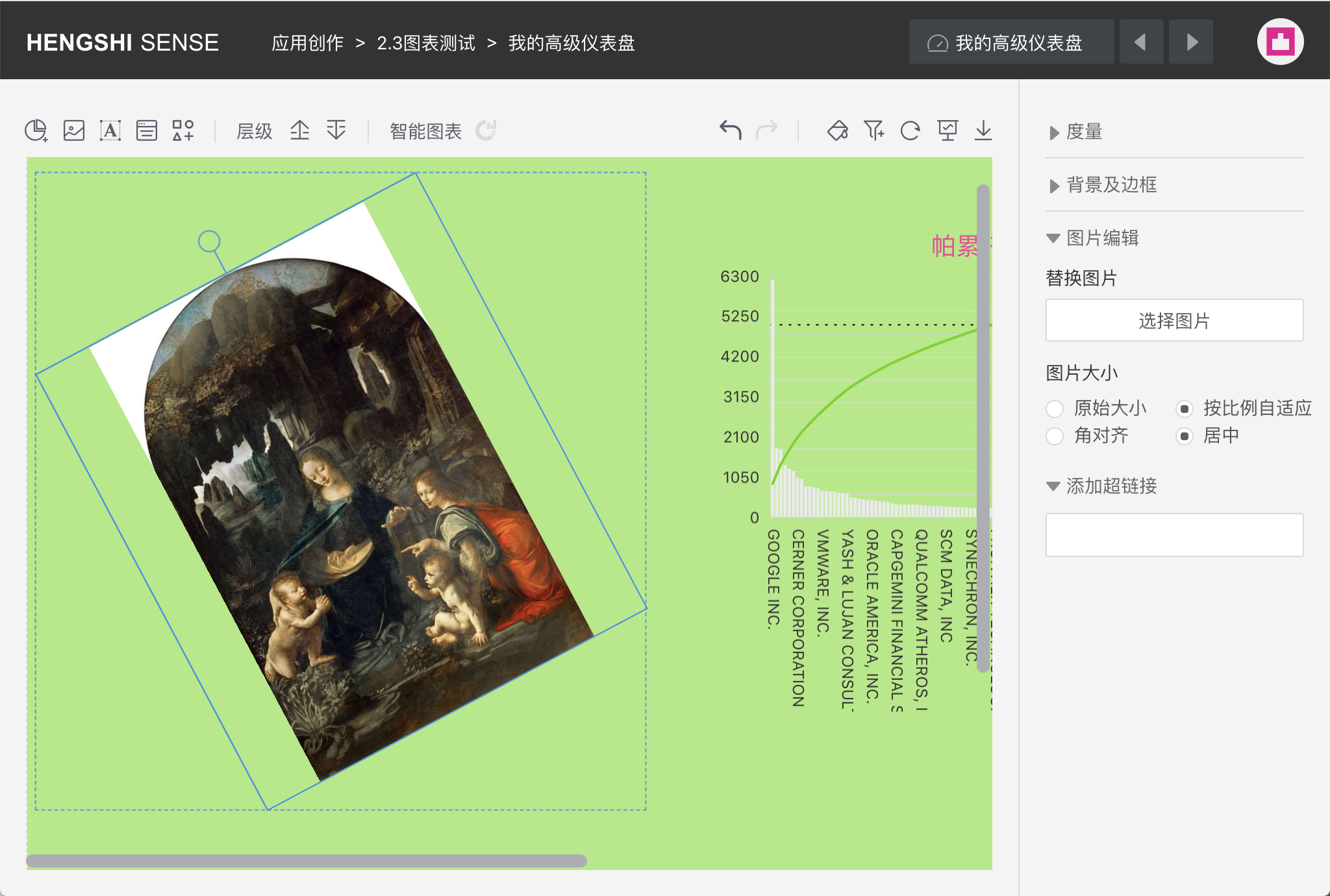
Task: Click the VMWARE, INC. axis label
Action: tap(823, 582)
